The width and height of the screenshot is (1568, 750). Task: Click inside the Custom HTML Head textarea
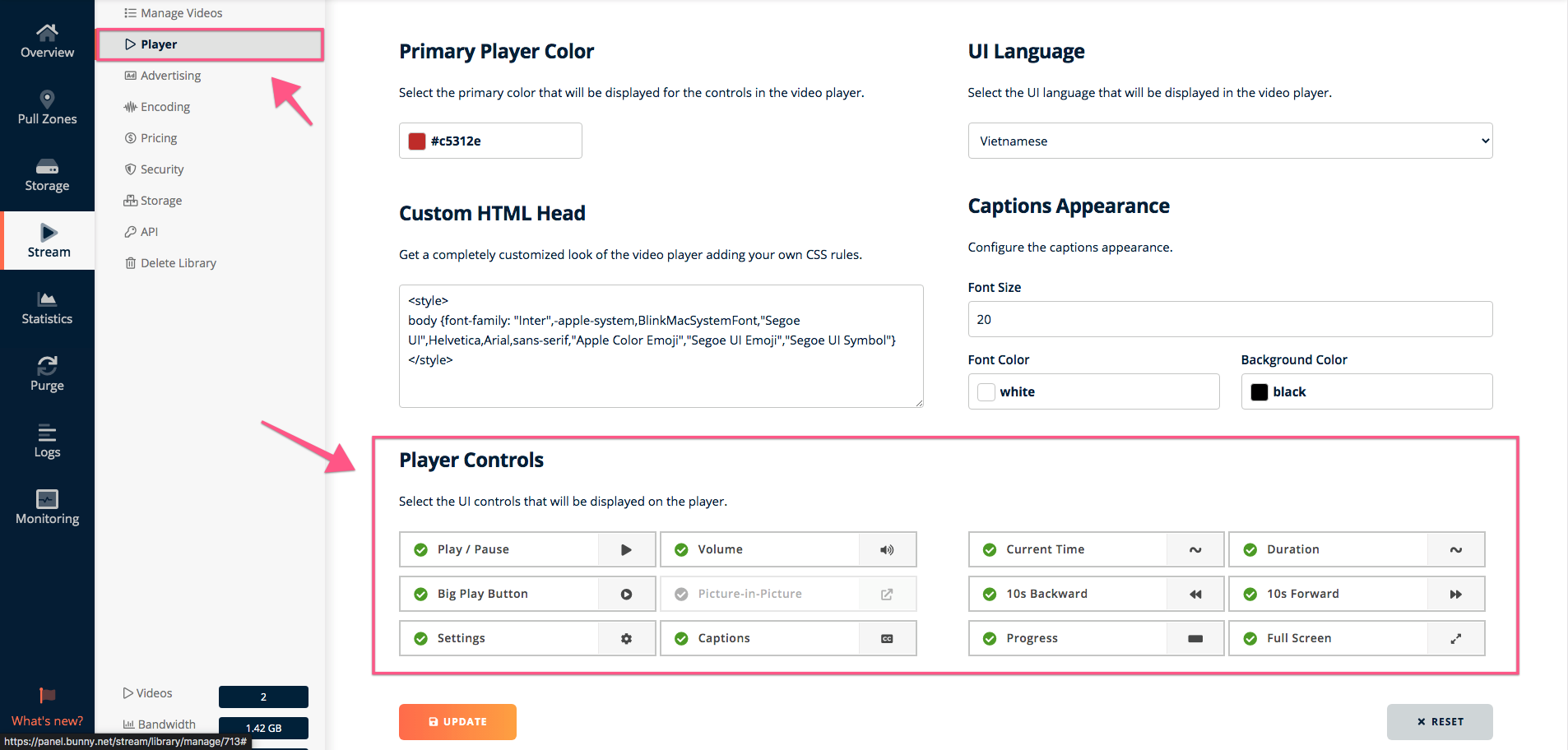coord(661,346)
